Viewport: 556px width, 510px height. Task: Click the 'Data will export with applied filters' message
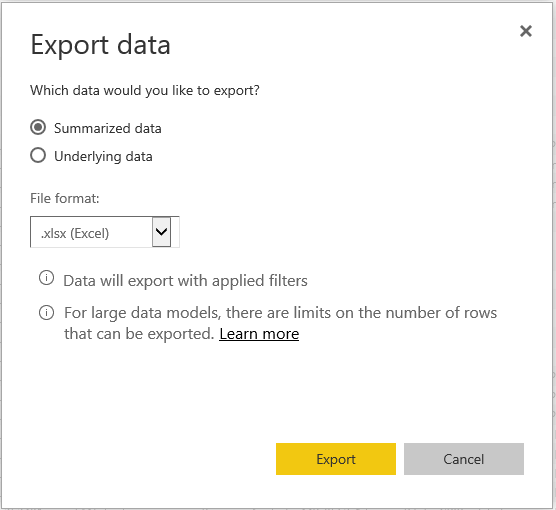click(x=185, y=281)
